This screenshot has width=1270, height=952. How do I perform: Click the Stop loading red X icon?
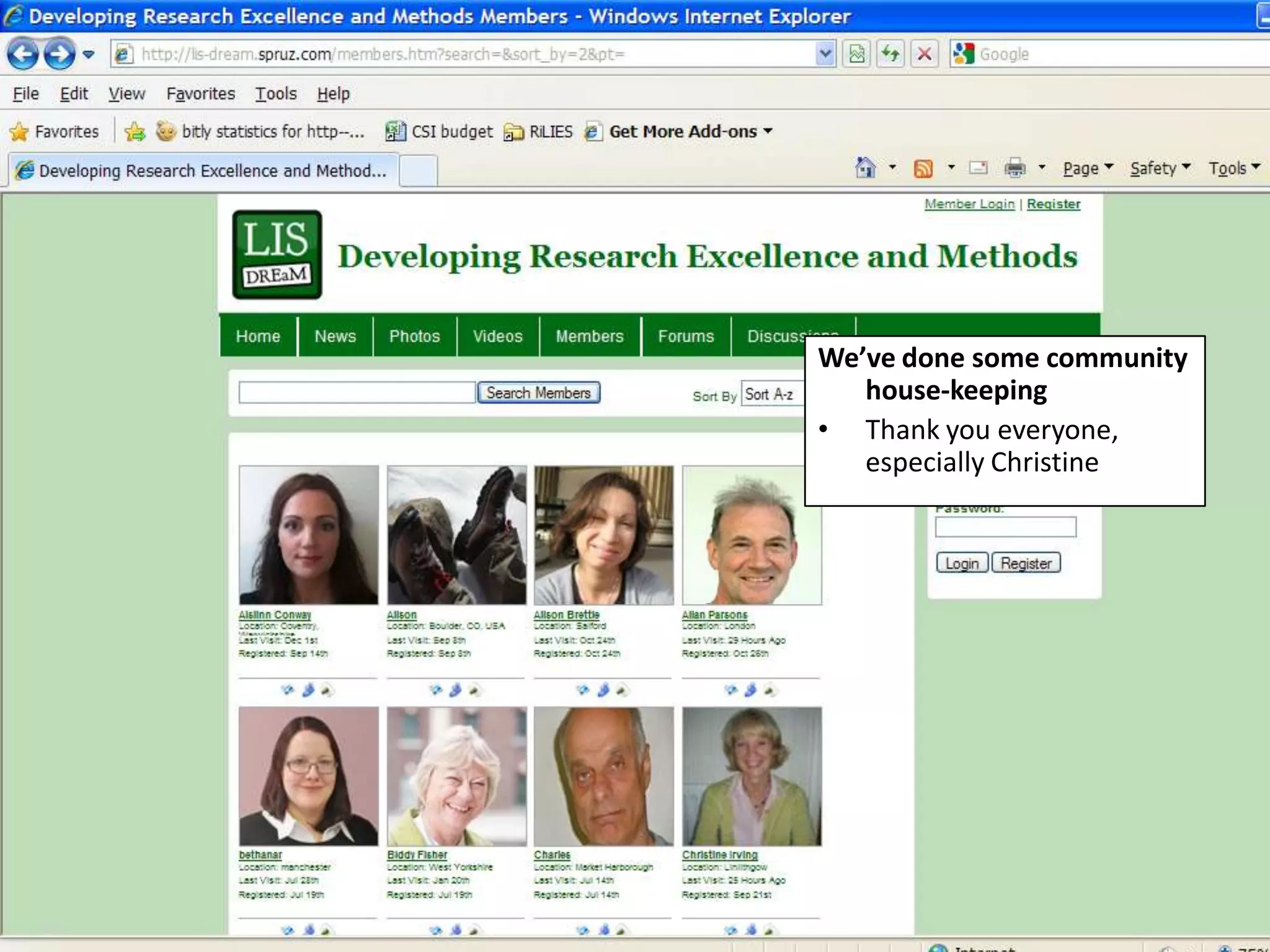pyautogui.click(x=924, y=55)
